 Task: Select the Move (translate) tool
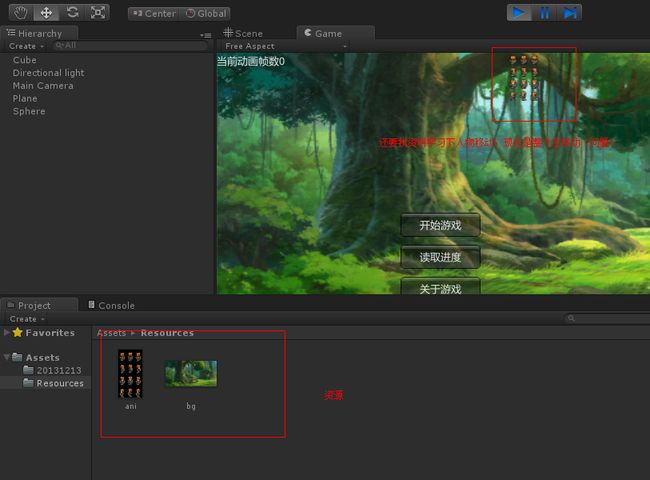tap(46, 13)
